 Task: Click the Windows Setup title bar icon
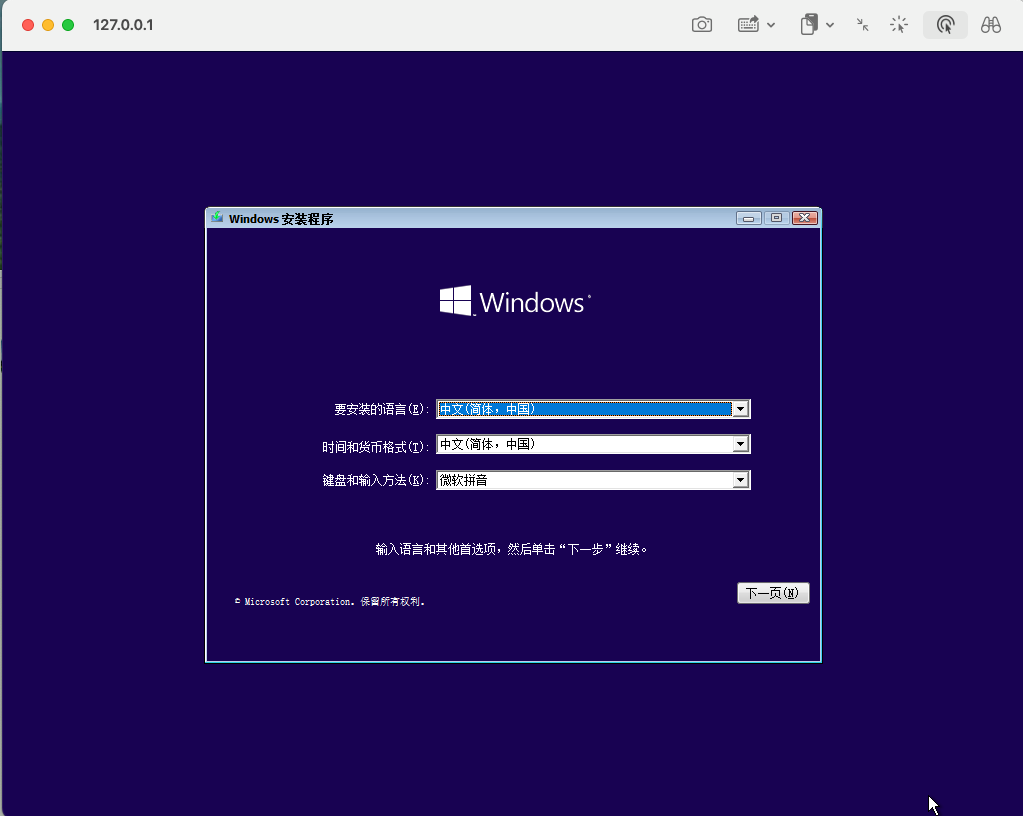217,218
